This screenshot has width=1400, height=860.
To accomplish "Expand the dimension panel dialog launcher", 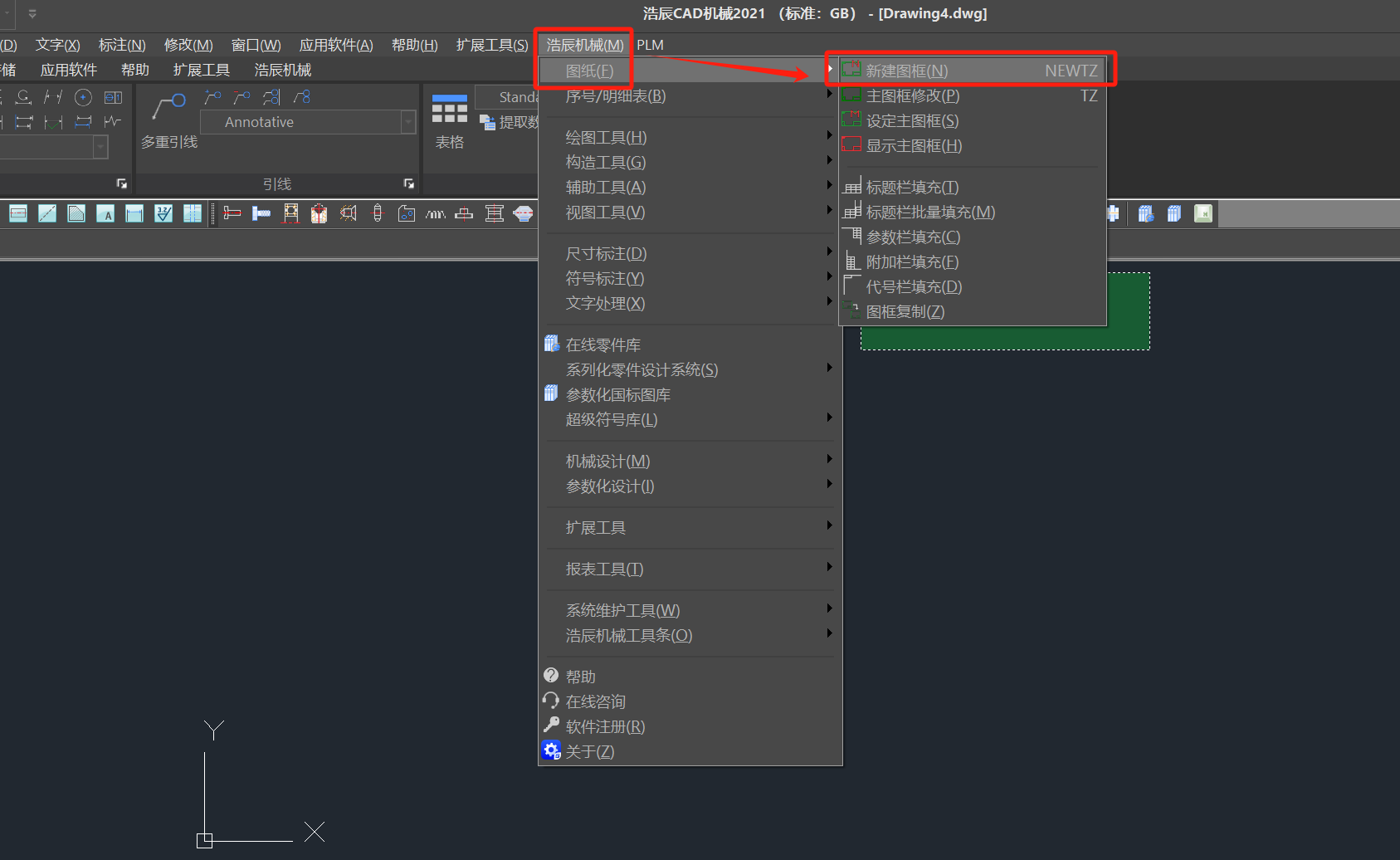I will coord(122,183).
